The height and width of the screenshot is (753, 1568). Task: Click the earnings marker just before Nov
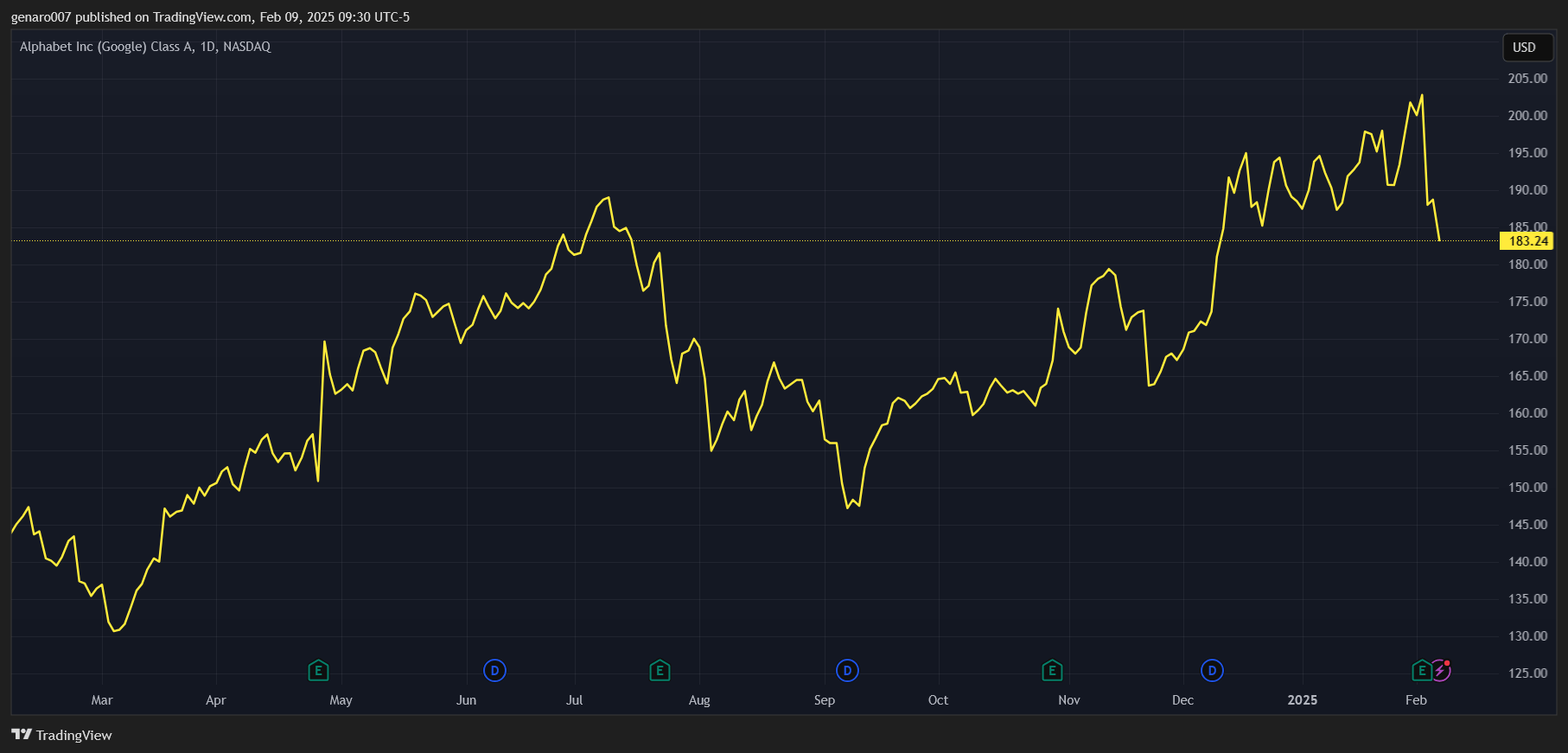[x=1052, y=670]
